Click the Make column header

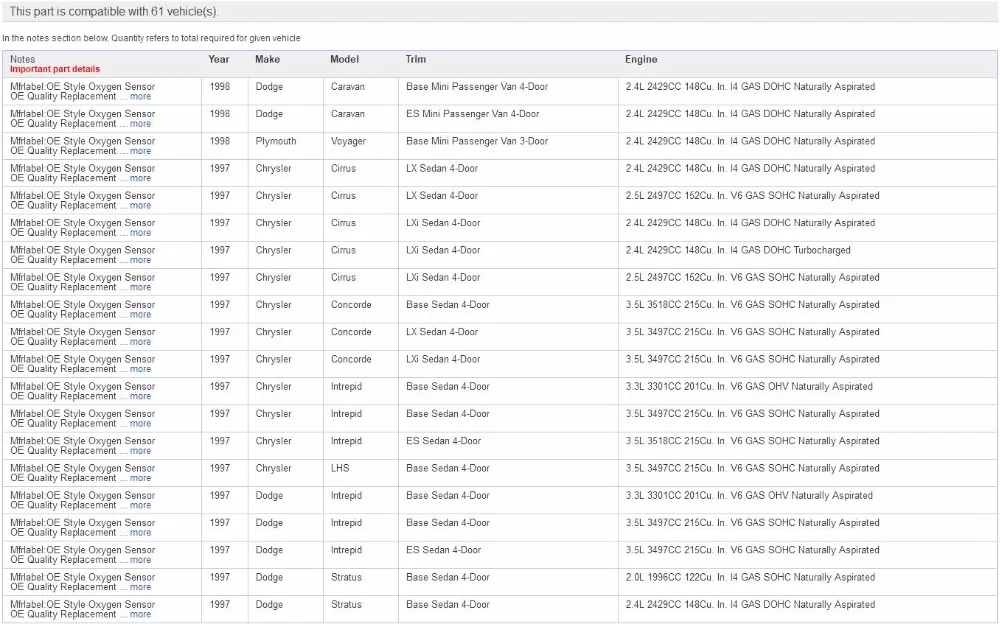click(x=267, y=59)
